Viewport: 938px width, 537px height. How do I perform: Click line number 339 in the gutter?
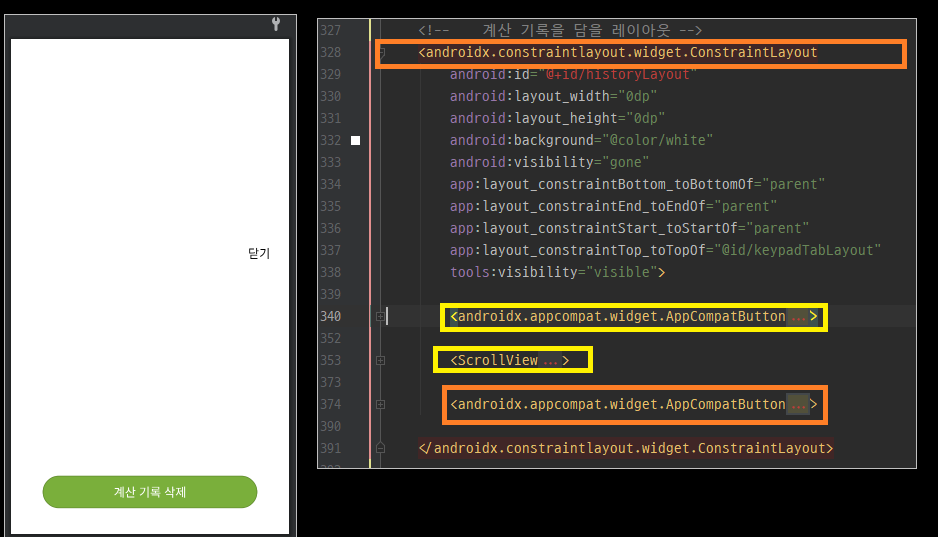[x=330, y=294]
